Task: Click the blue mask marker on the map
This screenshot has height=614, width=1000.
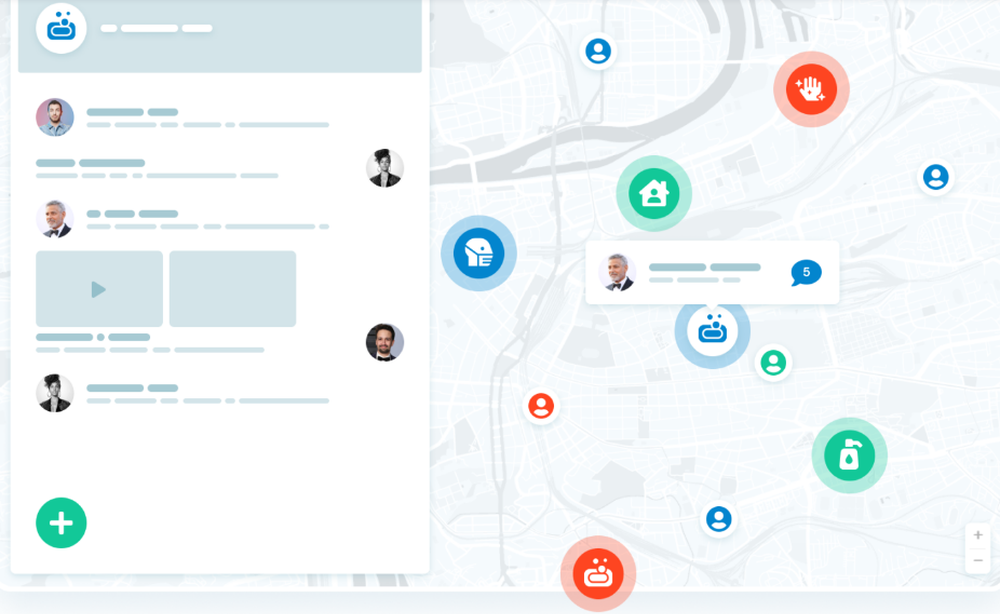Action: pyautogui.click(x=478, y=252)
